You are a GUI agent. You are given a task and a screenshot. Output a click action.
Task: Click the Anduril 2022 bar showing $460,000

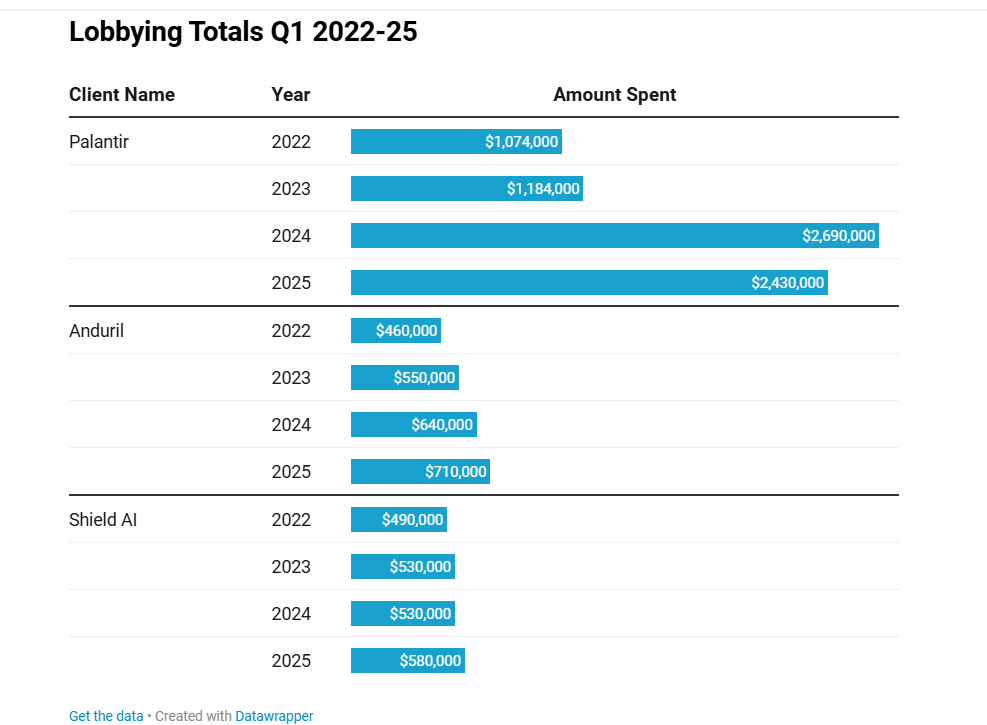pos(395,331)
